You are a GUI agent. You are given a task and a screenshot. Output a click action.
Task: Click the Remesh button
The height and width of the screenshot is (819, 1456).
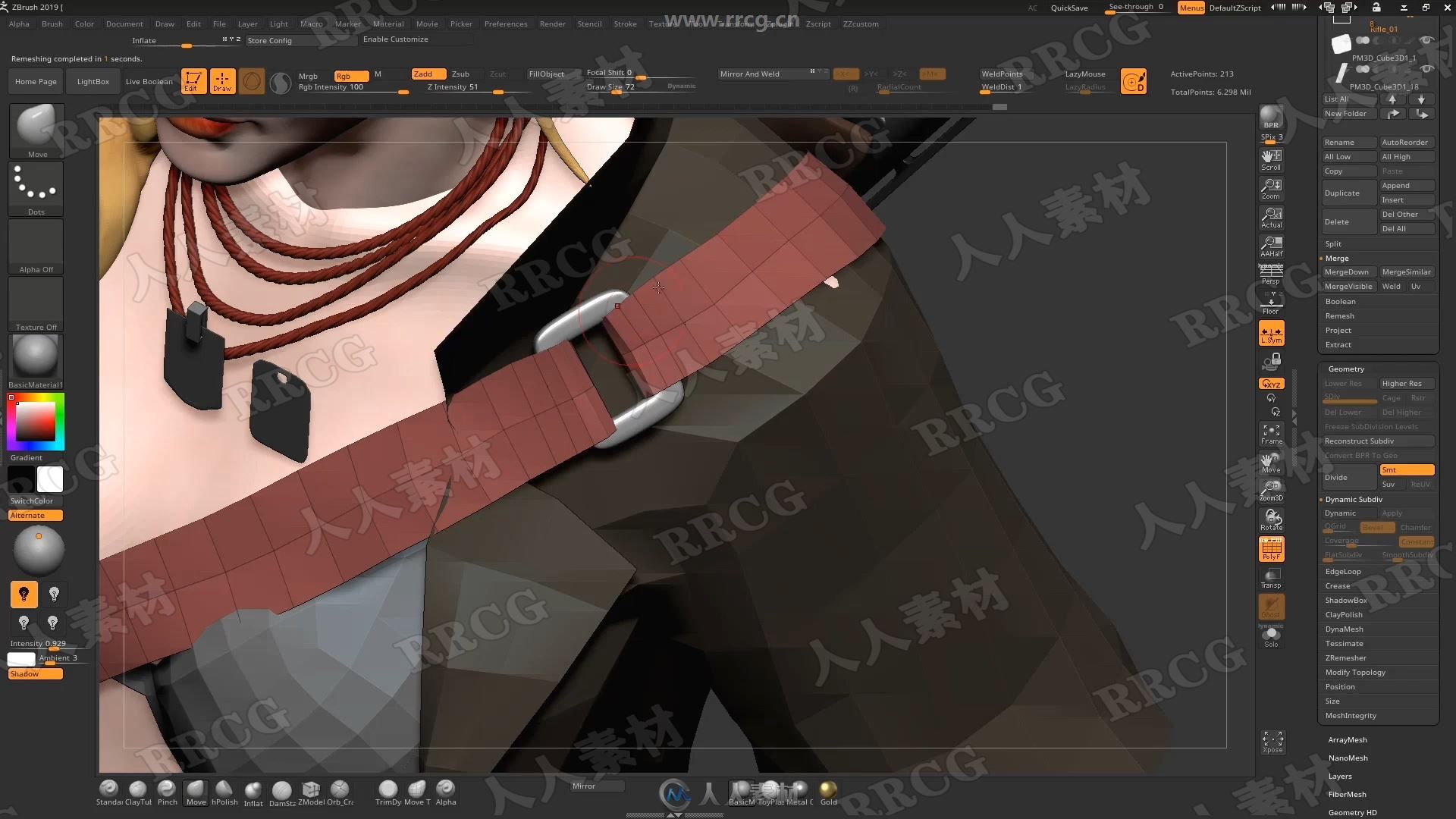click(x=1339, y=315)
